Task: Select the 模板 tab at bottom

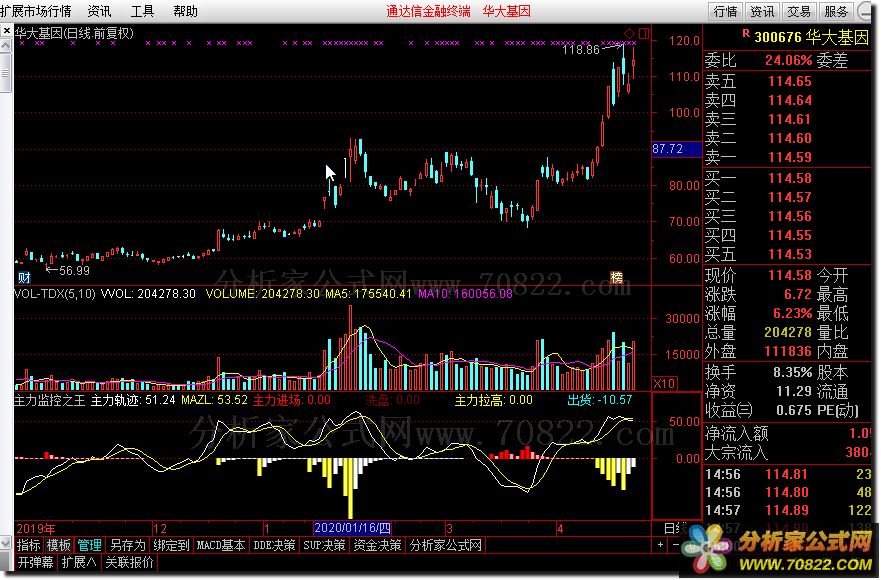Action: (58, 545)
